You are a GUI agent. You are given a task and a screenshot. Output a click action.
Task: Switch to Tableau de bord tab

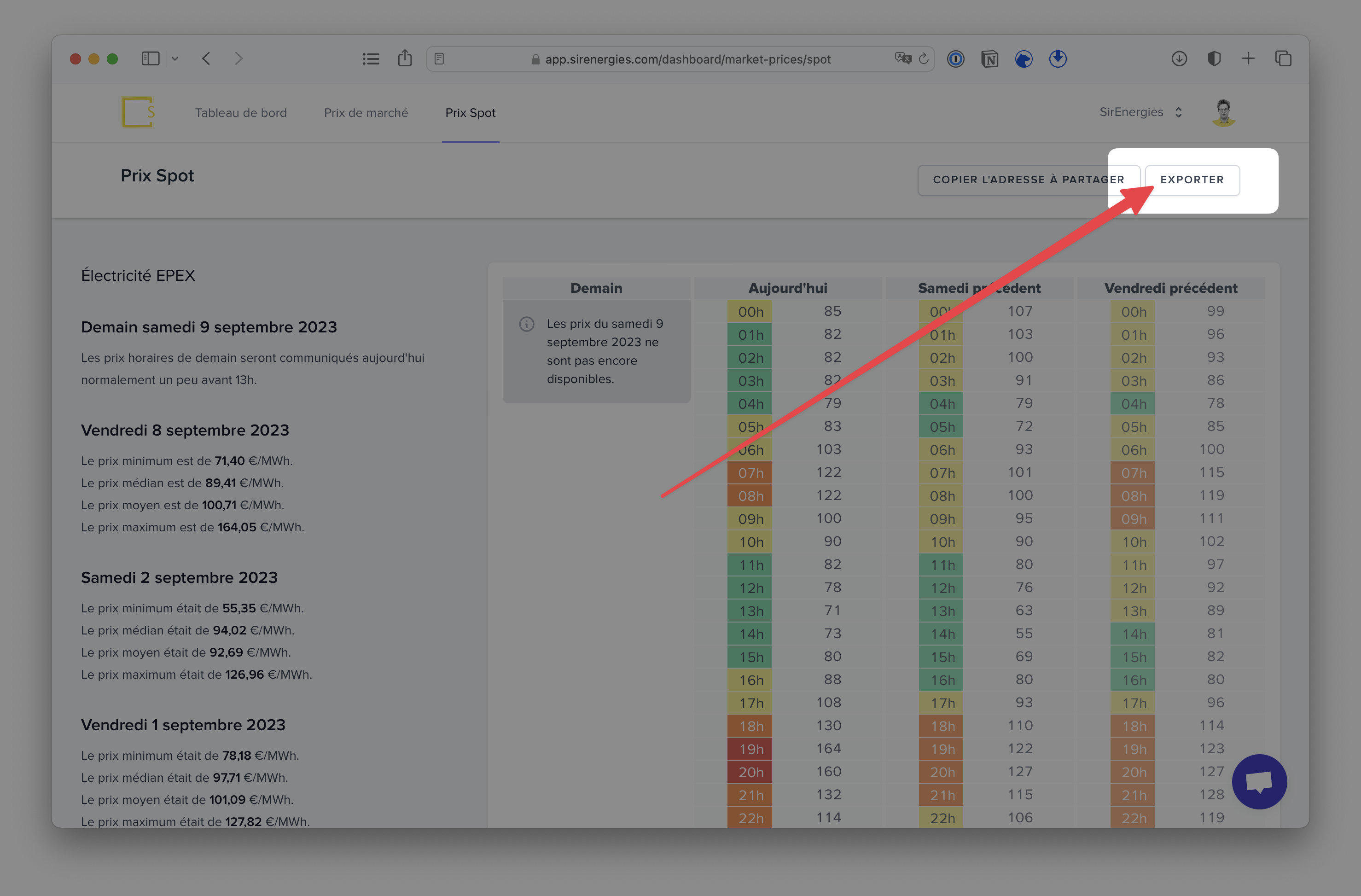(241, 113)
